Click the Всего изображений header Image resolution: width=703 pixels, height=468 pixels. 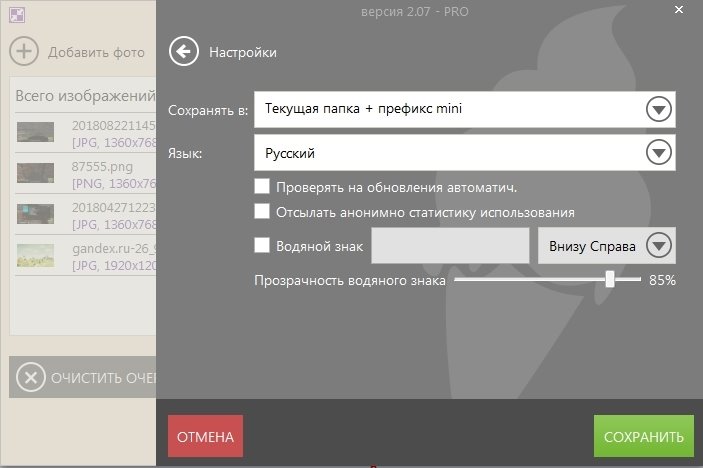pyautogui.click(x=86, y=95)
